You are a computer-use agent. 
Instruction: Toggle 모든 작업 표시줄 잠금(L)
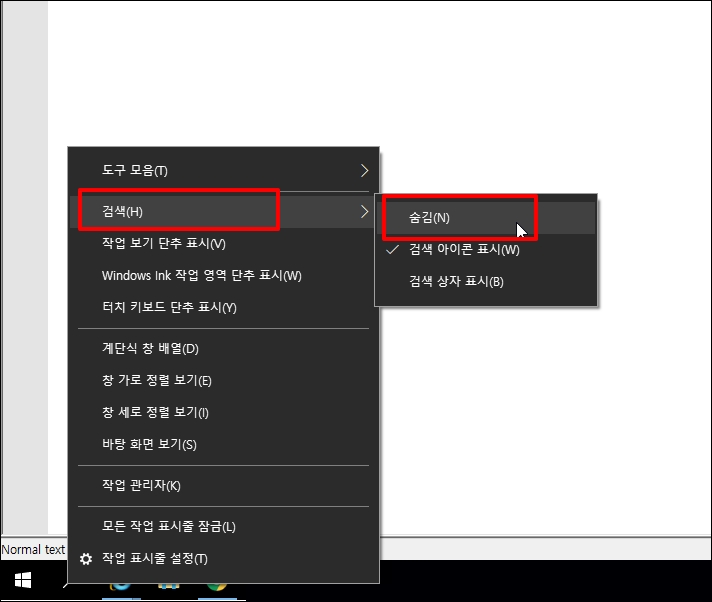coord(223,527)
